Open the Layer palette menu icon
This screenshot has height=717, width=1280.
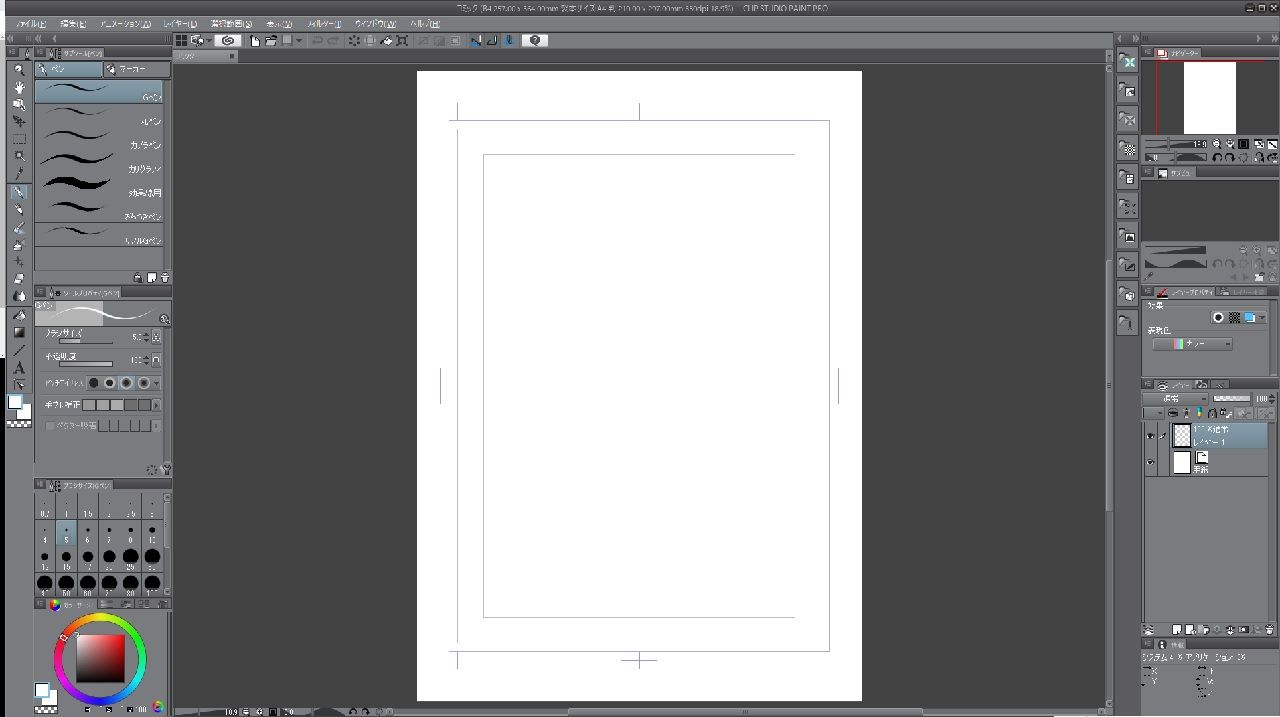tap(1148, 384)
